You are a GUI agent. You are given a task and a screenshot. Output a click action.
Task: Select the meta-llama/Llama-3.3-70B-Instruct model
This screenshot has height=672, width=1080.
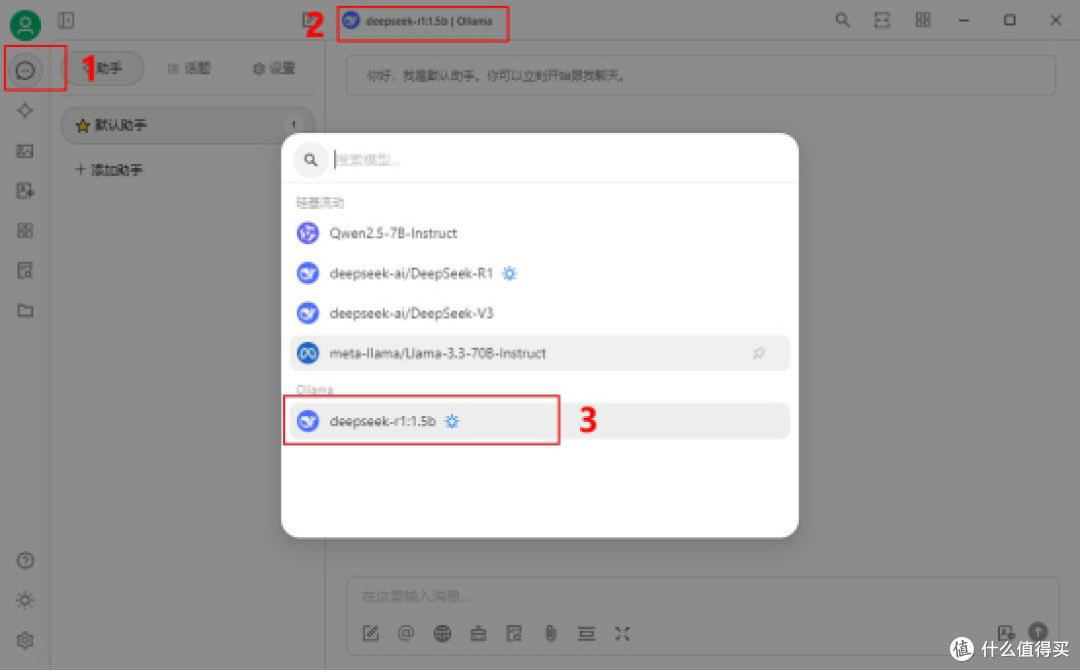click(x=539, y=353)
